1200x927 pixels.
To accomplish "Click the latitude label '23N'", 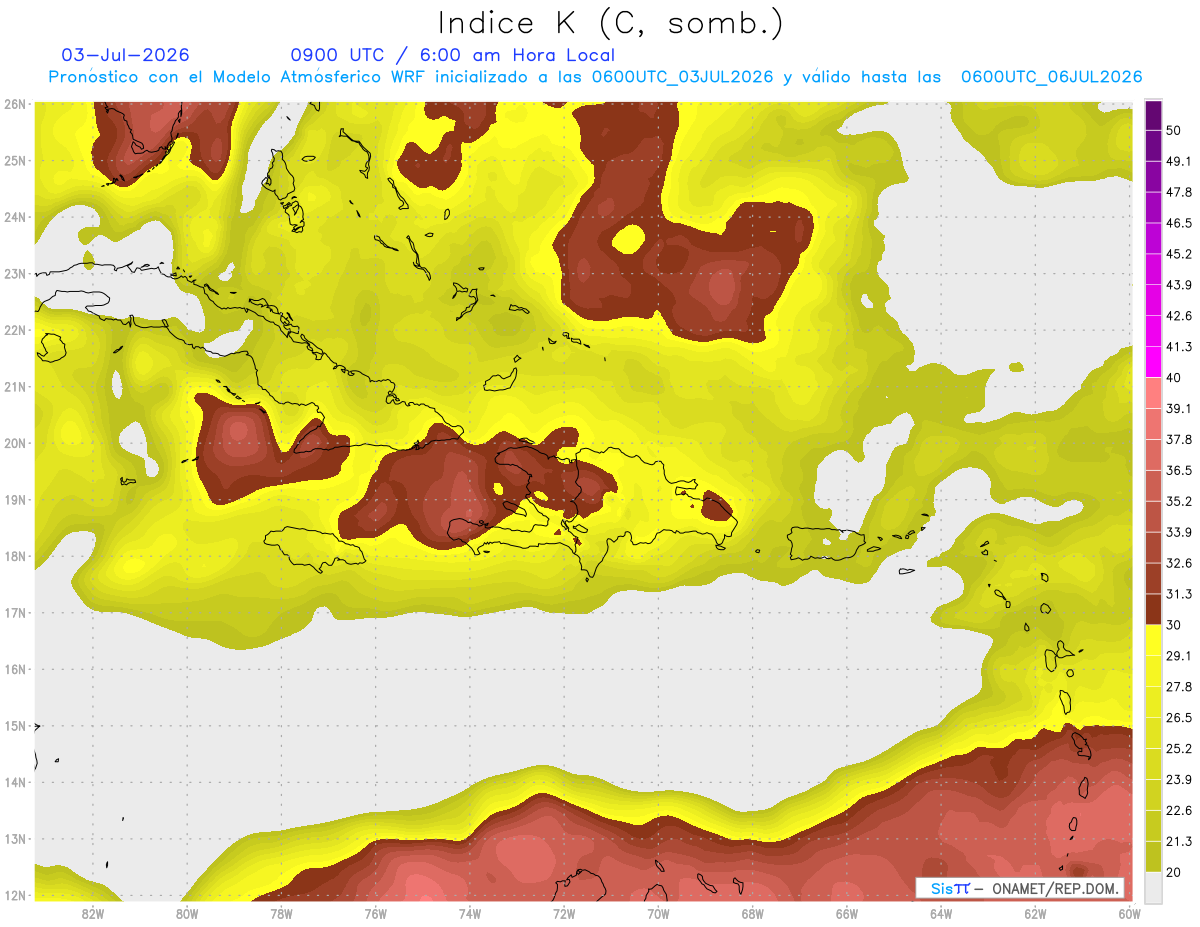I will click(x=14, y=273).
